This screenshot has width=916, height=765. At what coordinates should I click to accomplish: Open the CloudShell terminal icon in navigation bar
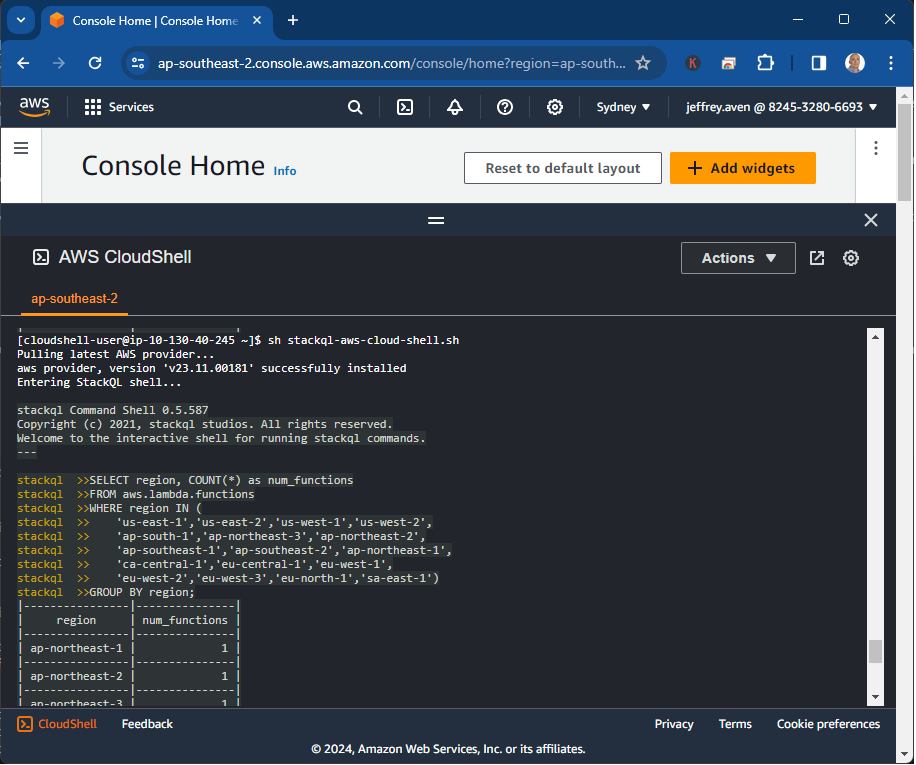point(404,107)
